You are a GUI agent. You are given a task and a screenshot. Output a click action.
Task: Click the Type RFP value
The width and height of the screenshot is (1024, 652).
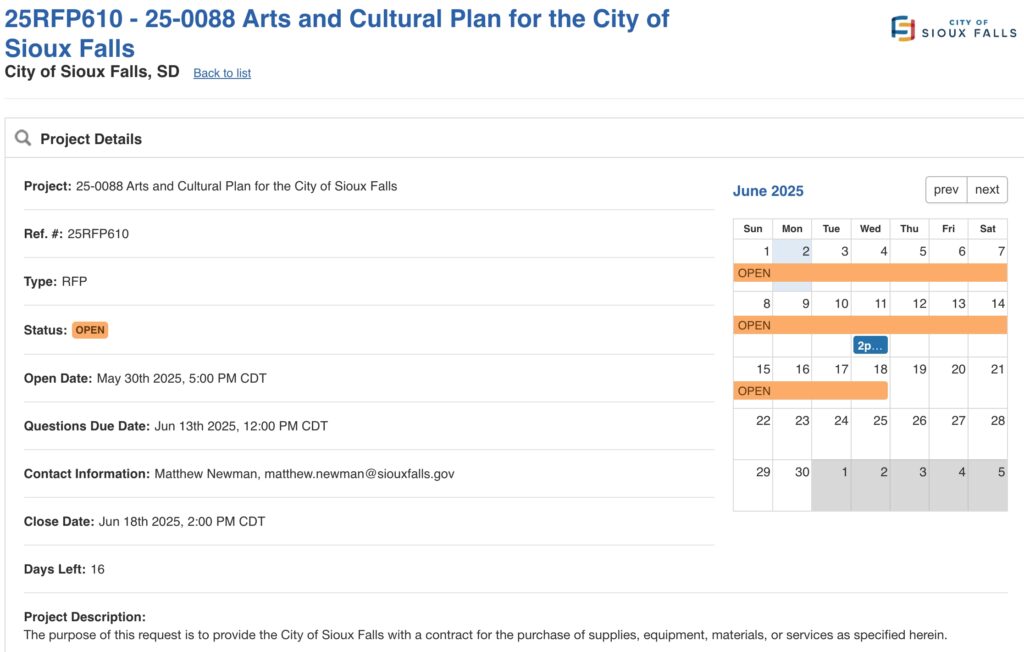click(74, 282)
